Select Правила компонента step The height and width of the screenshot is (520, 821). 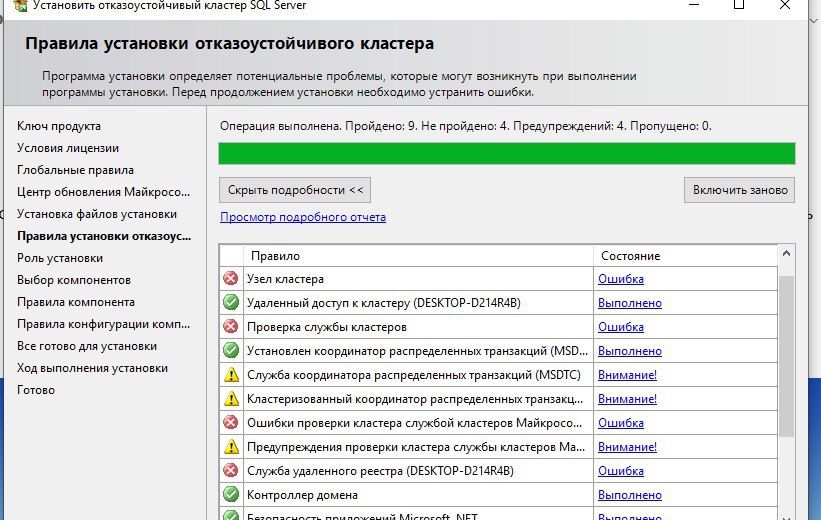(75, 302)
